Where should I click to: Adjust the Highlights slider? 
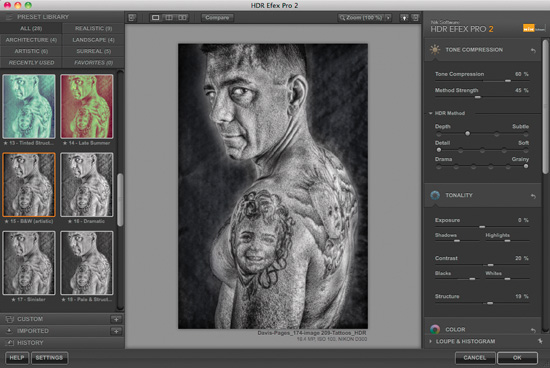507,241
